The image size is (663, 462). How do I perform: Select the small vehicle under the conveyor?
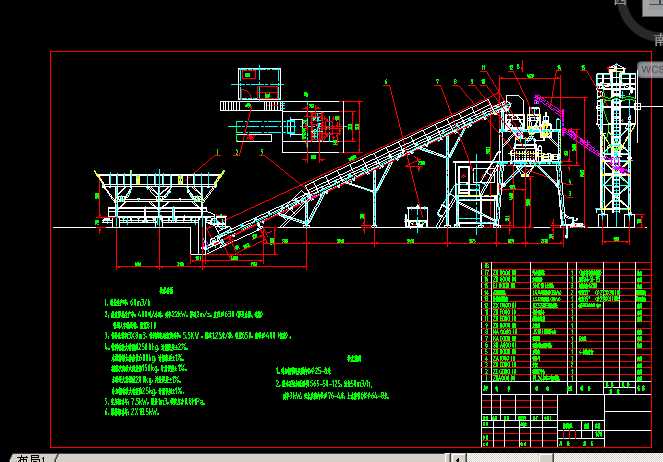tap(416, 215)
